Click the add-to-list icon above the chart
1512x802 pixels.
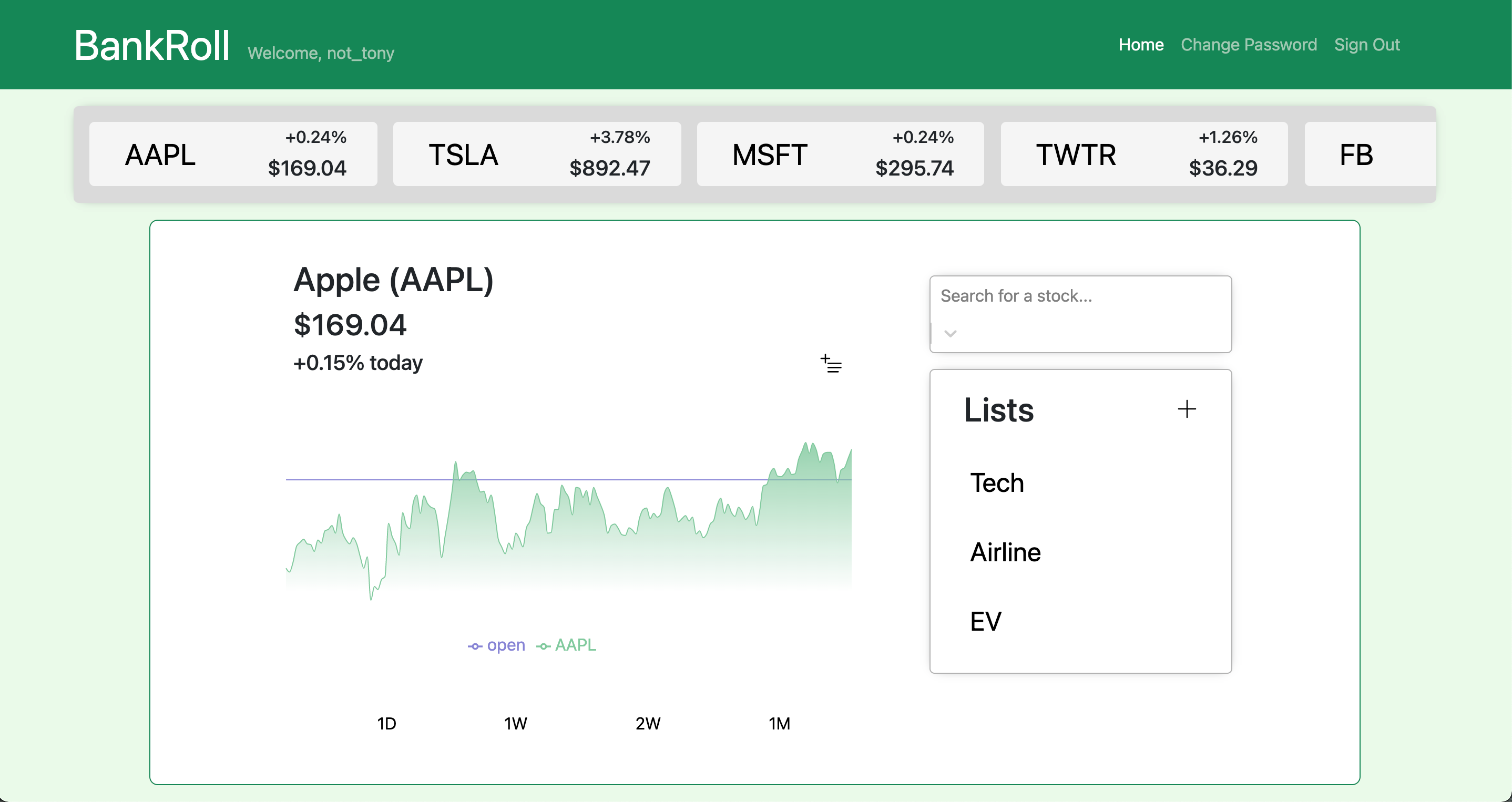click(x=831, y=364)
